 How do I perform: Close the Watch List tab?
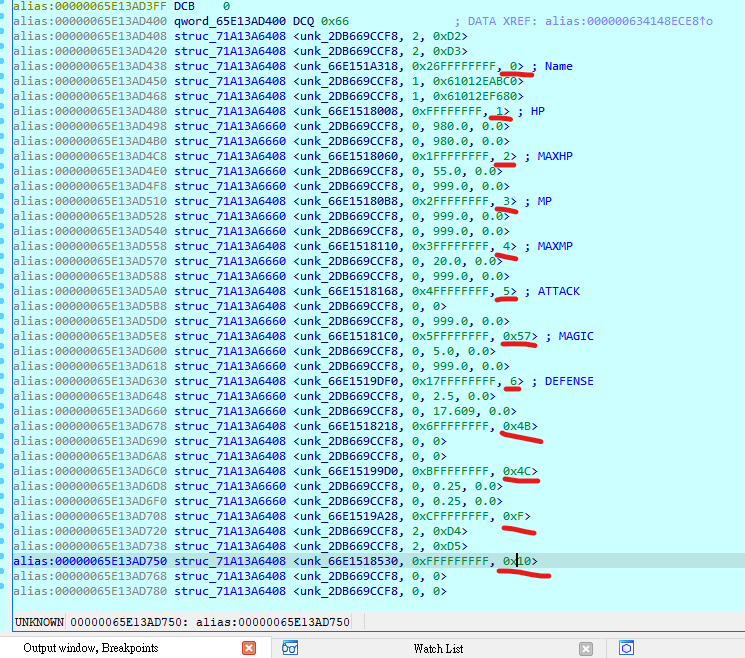coord(586,648)
